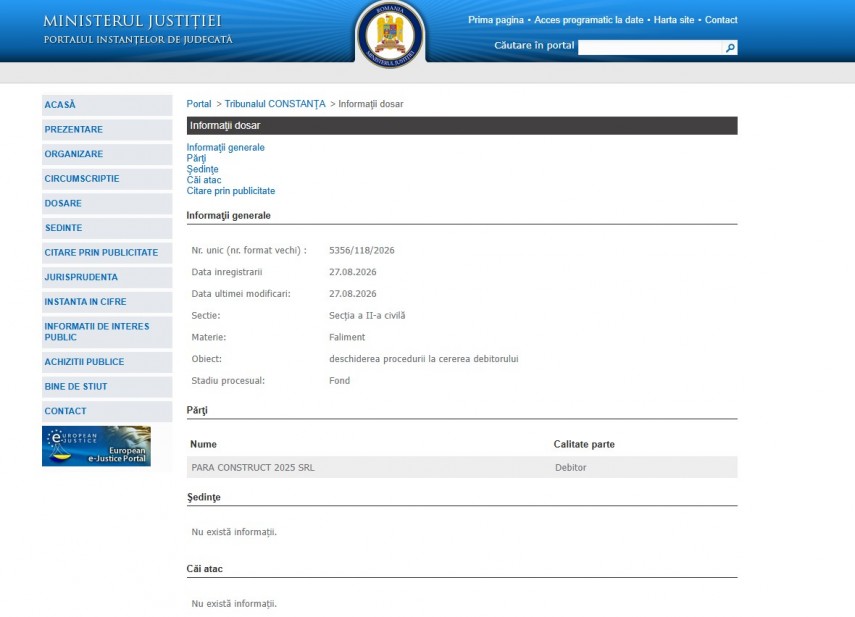Click Secția a II-a civilă value

pos(367,316)
